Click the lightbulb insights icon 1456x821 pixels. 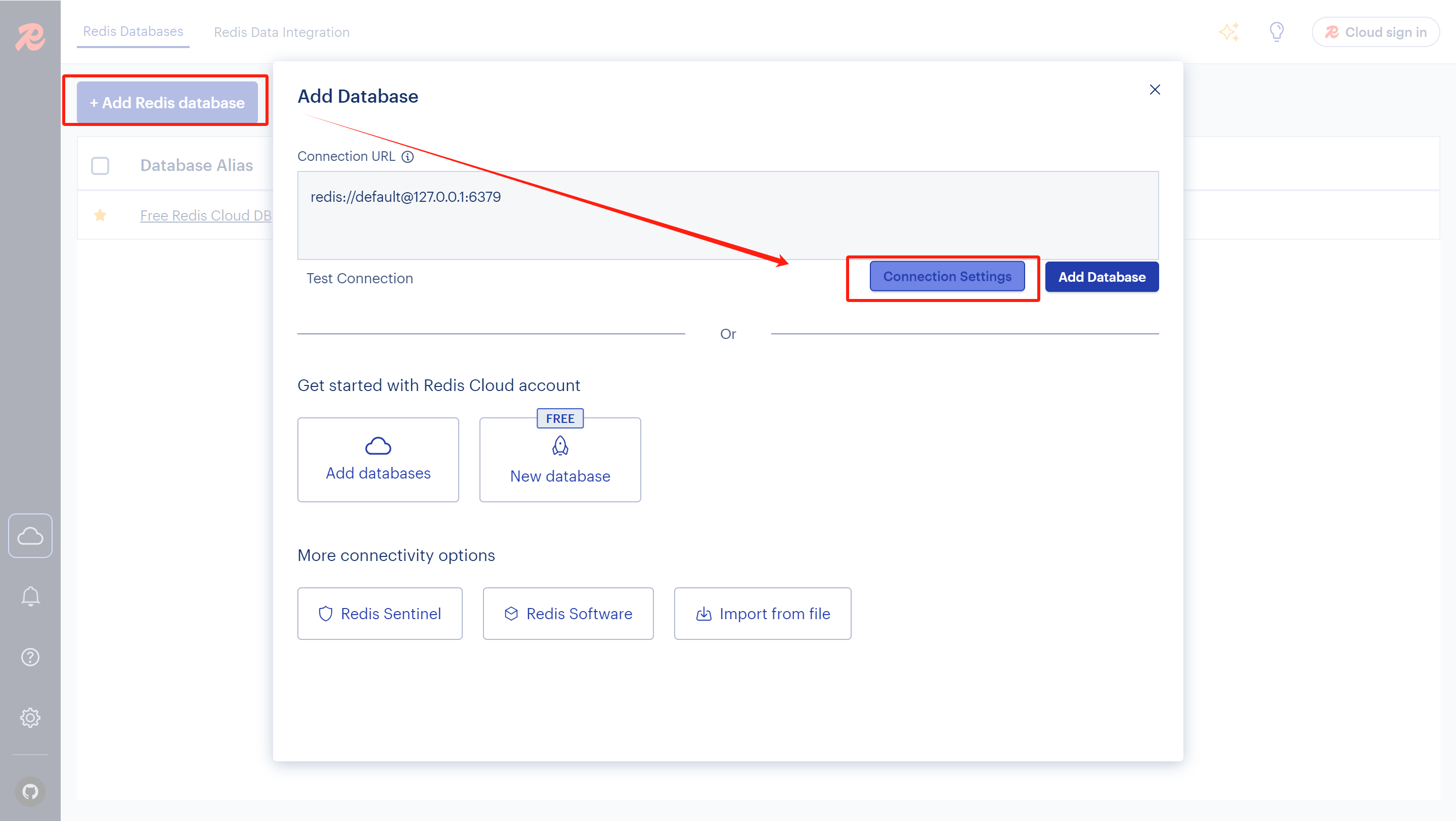click(x=1276, y=32)
